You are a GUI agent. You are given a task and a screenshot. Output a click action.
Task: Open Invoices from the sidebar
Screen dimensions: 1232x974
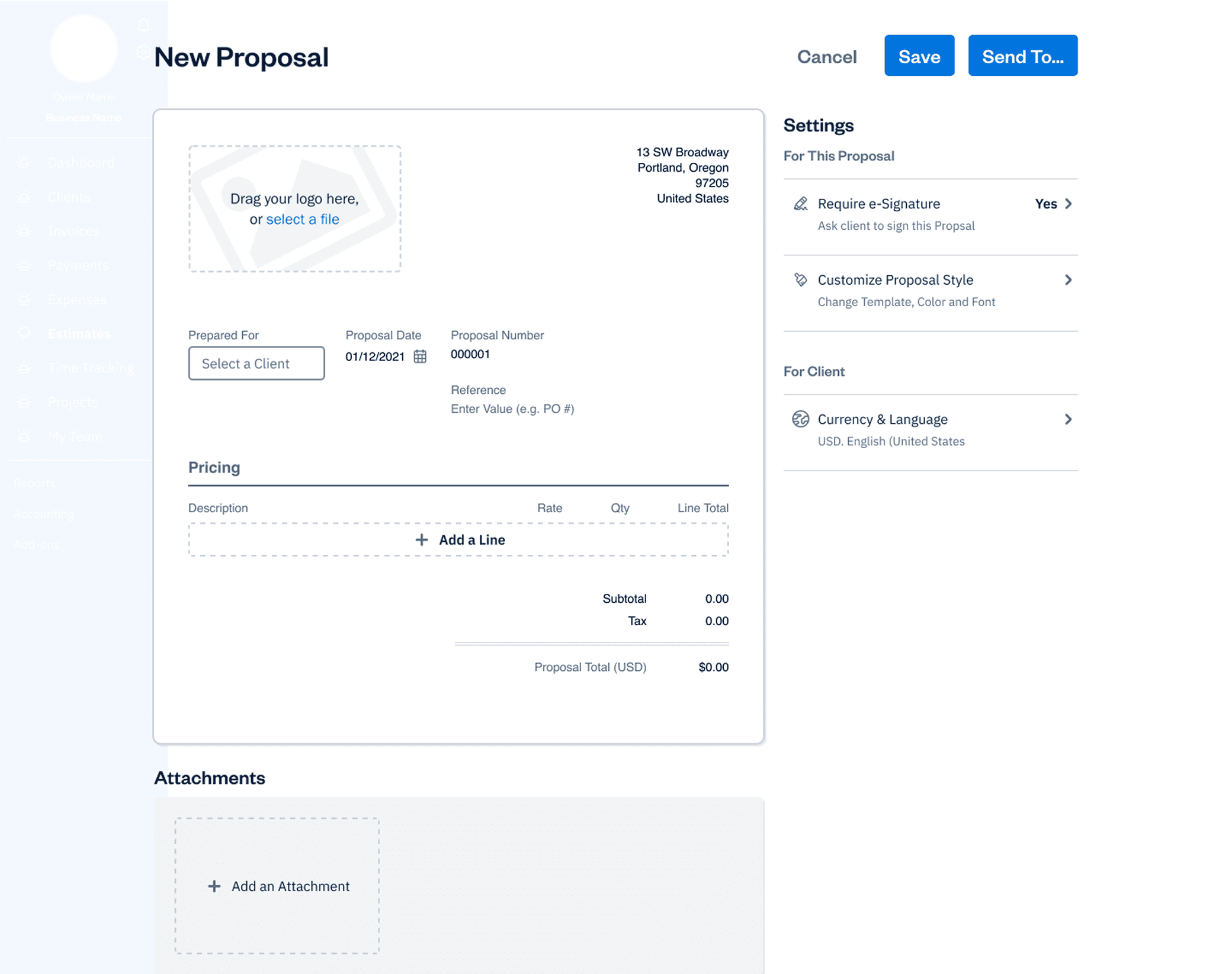(73, 232)
